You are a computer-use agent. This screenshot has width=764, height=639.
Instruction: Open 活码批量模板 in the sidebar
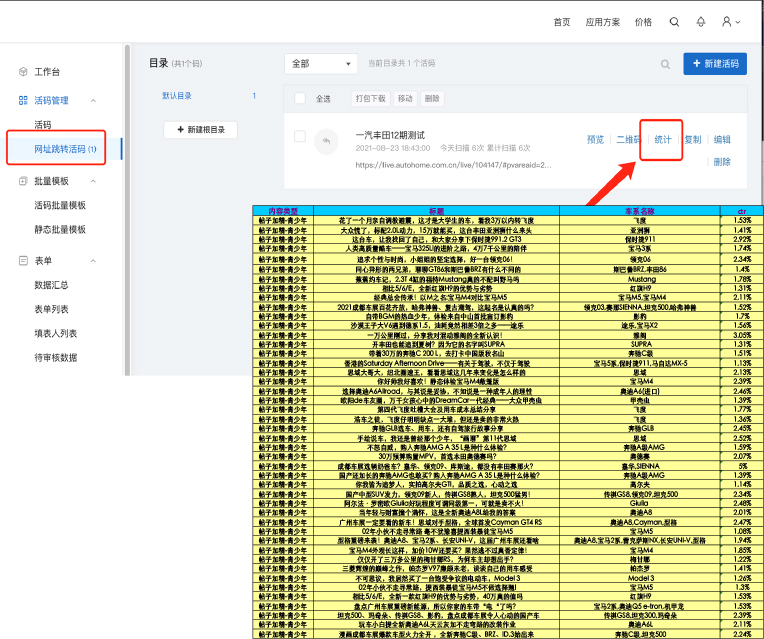coord(60,205)
